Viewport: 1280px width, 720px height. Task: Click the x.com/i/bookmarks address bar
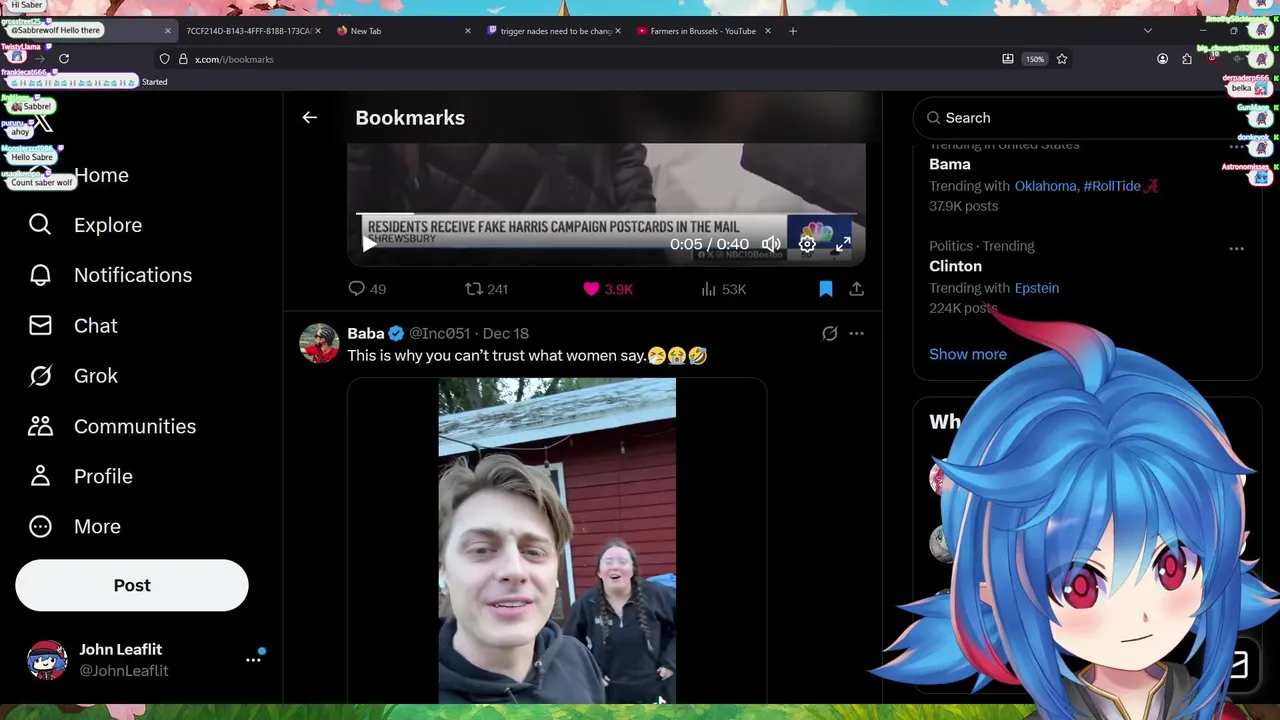click(590, 59)
